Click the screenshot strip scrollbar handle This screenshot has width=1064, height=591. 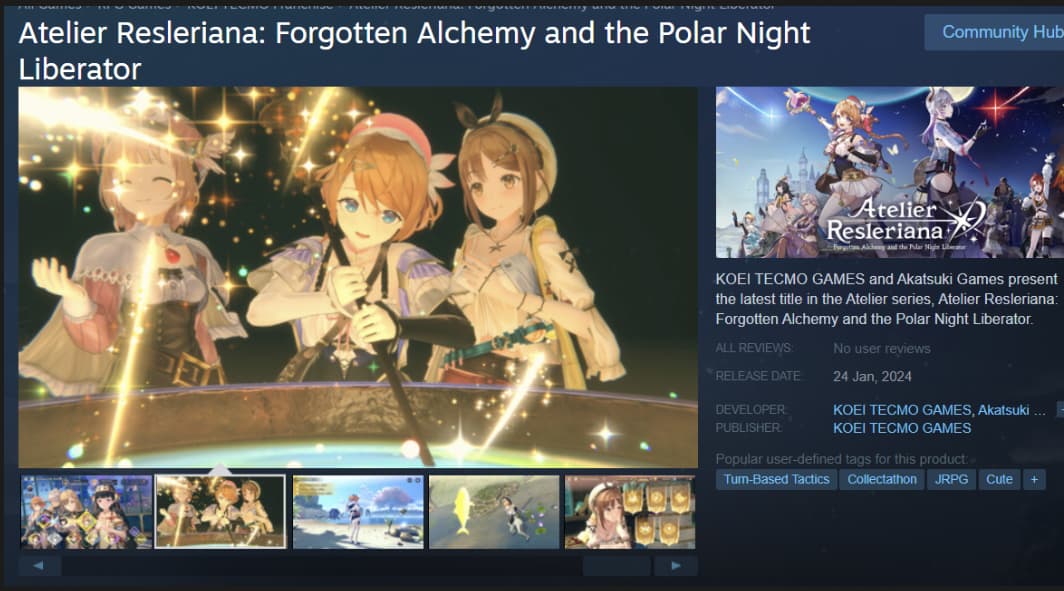(x=616, y=565)
